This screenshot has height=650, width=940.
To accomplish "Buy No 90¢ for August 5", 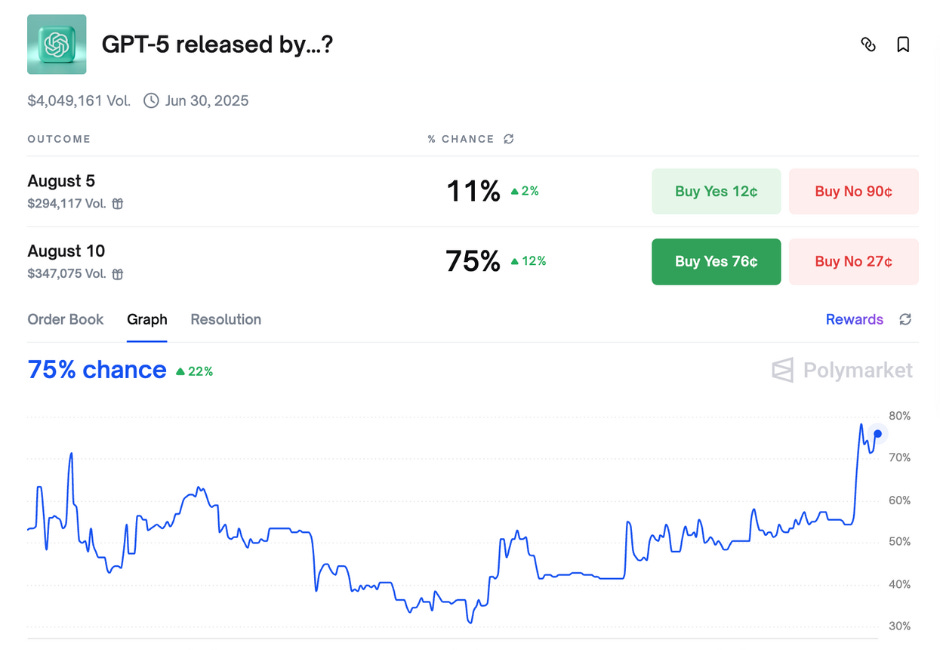I will [853, 191].
